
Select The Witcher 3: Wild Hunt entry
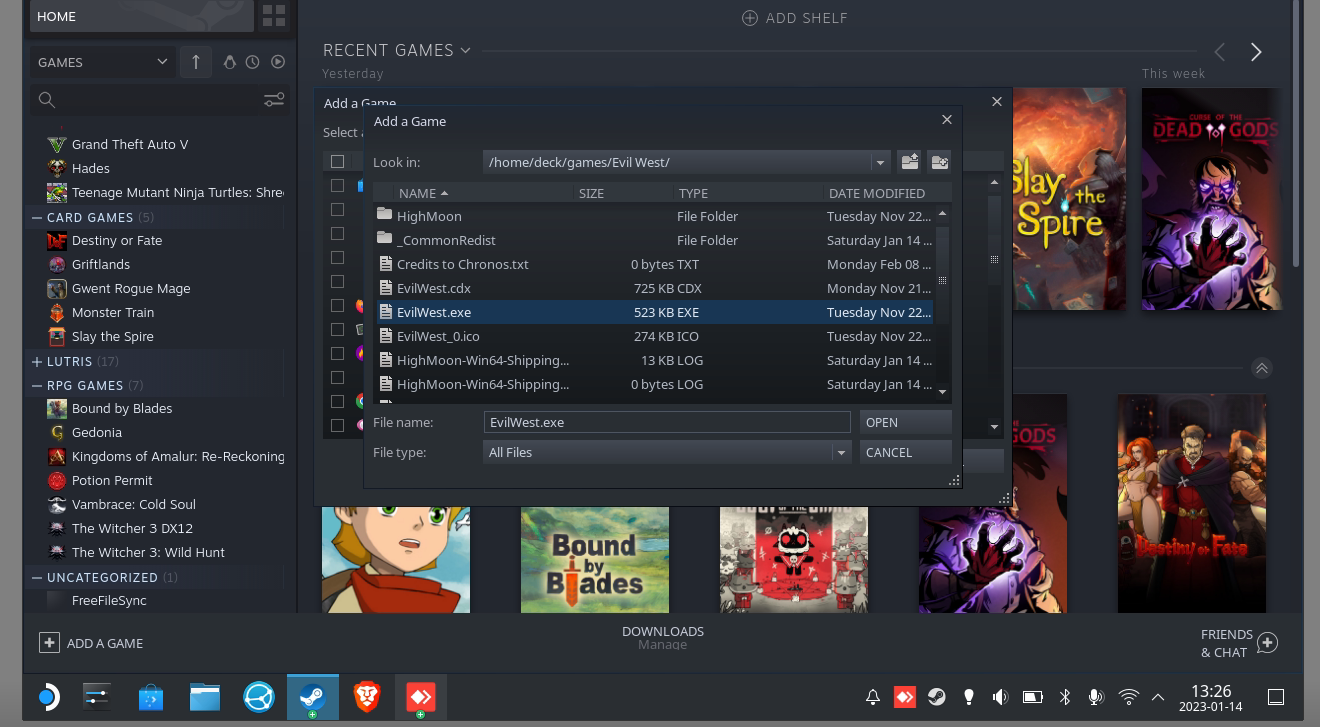point(148,552)
